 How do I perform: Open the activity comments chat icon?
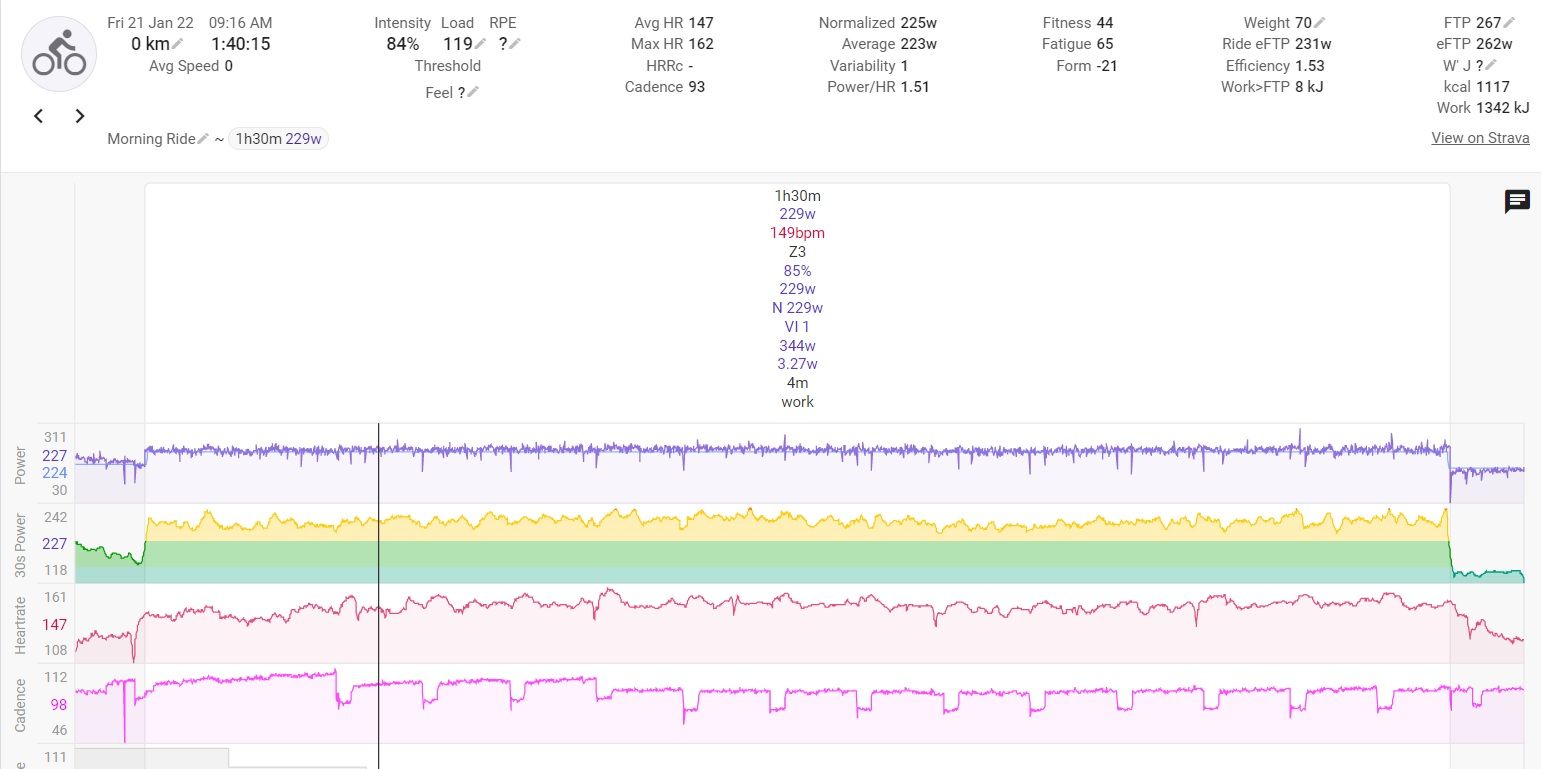pyautogui.click(x=1517, y=202)
